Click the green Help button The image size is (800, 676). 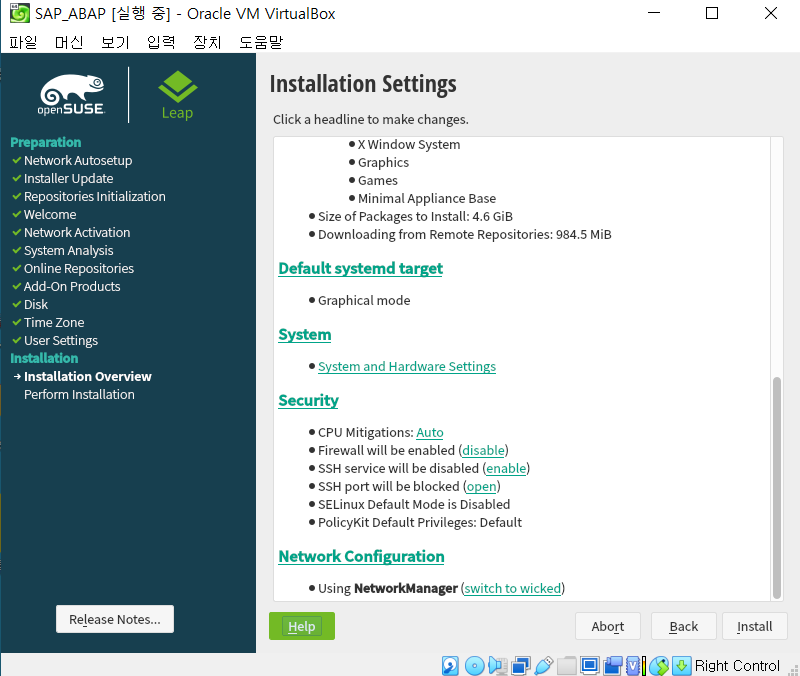tap(302, 626)
